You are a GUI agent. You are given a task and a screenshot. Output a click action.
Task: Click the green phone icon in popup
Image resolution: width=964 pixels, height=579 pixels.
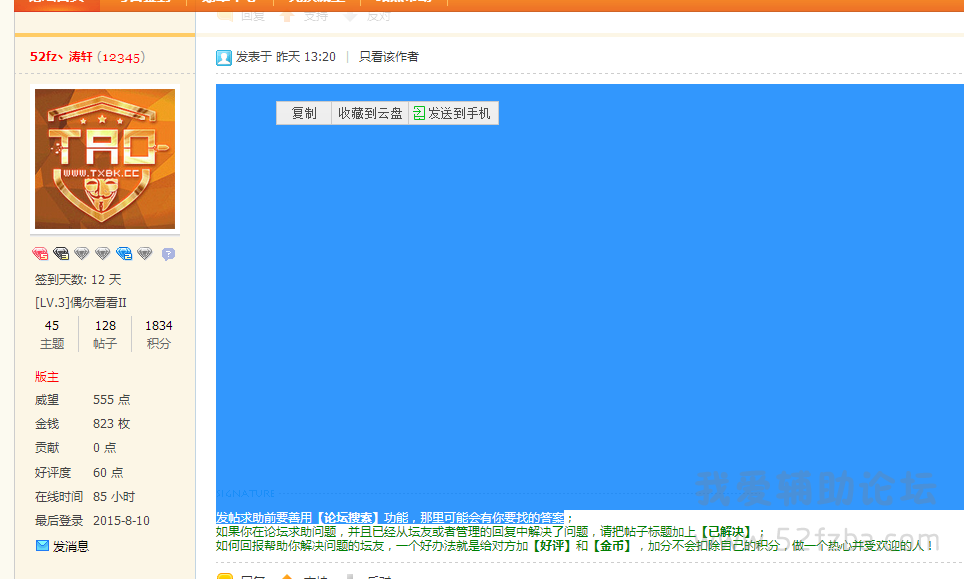coord(419,114)
